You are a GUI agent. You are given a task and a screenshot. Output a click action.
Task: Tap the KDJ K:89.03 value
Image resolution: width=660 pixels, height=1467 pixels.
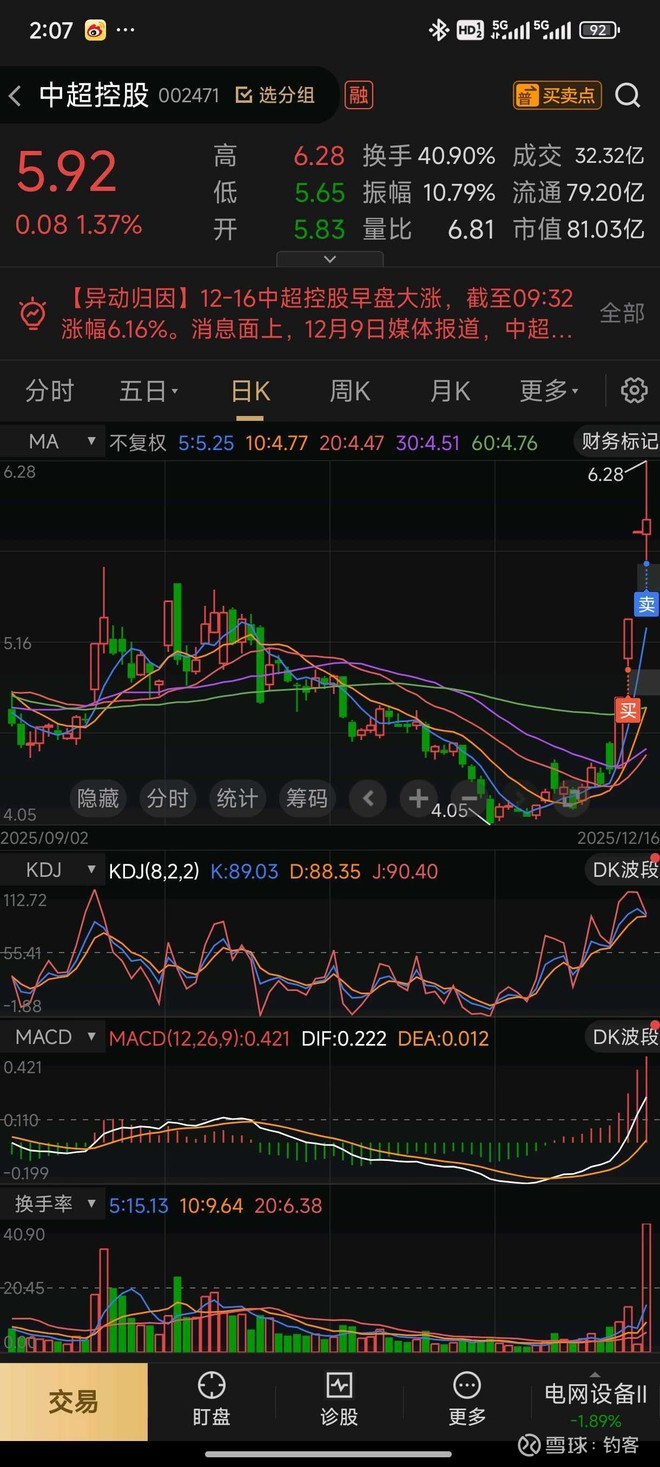coord(244,871)
